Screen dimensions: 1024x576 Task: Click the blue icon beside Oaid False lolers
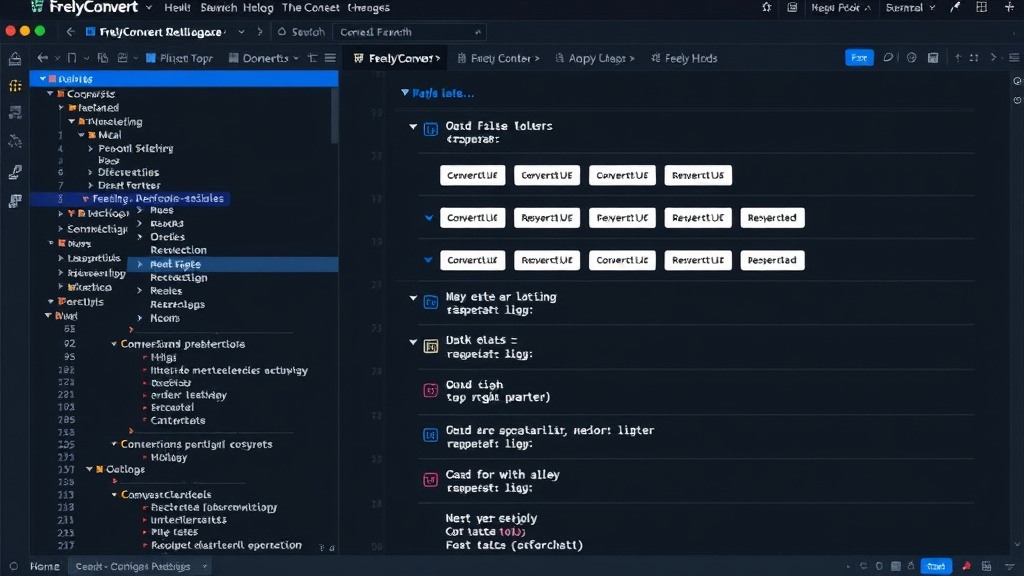click(430, 129)
